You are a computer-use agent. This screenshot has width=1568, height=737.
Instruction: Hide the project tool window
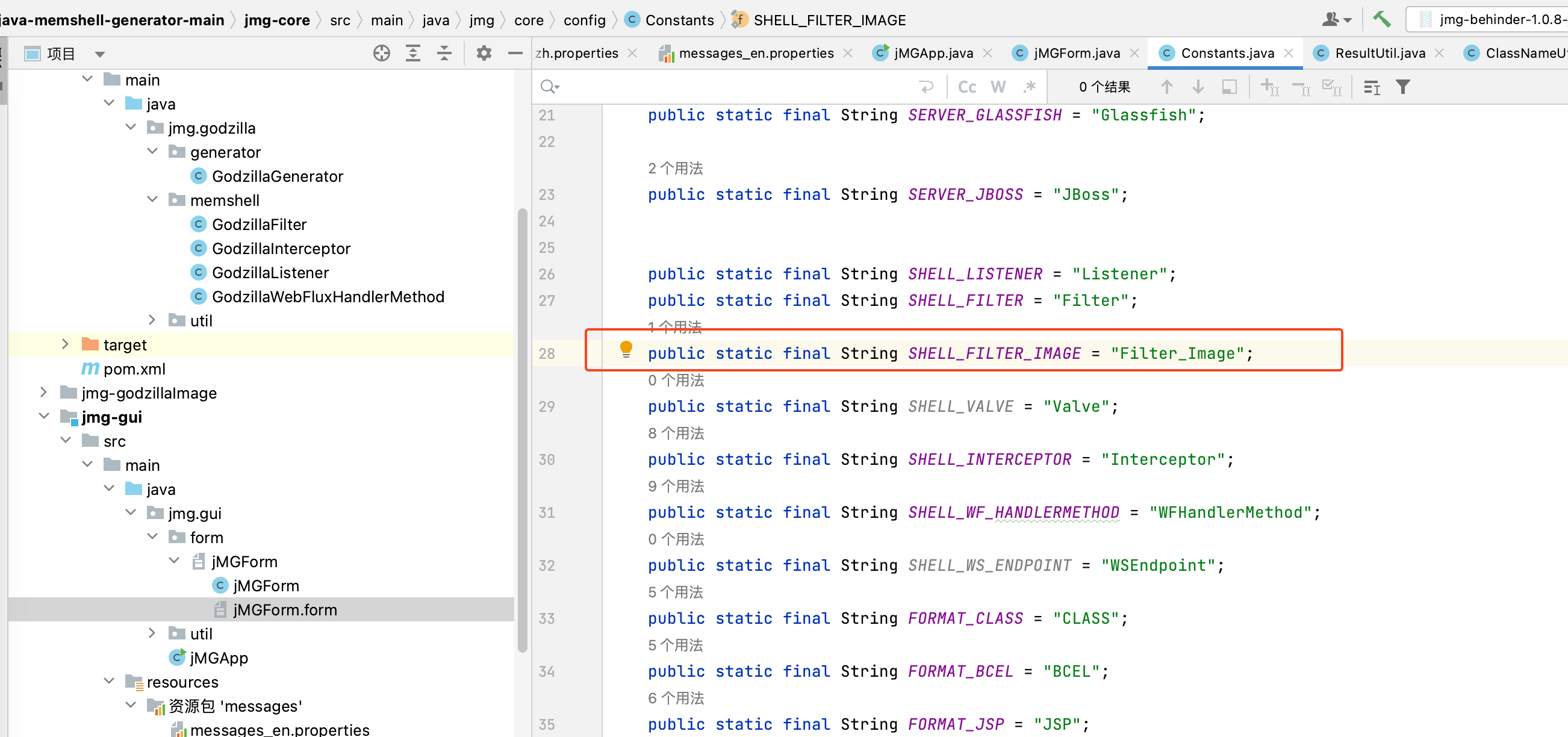click(515, 54)
